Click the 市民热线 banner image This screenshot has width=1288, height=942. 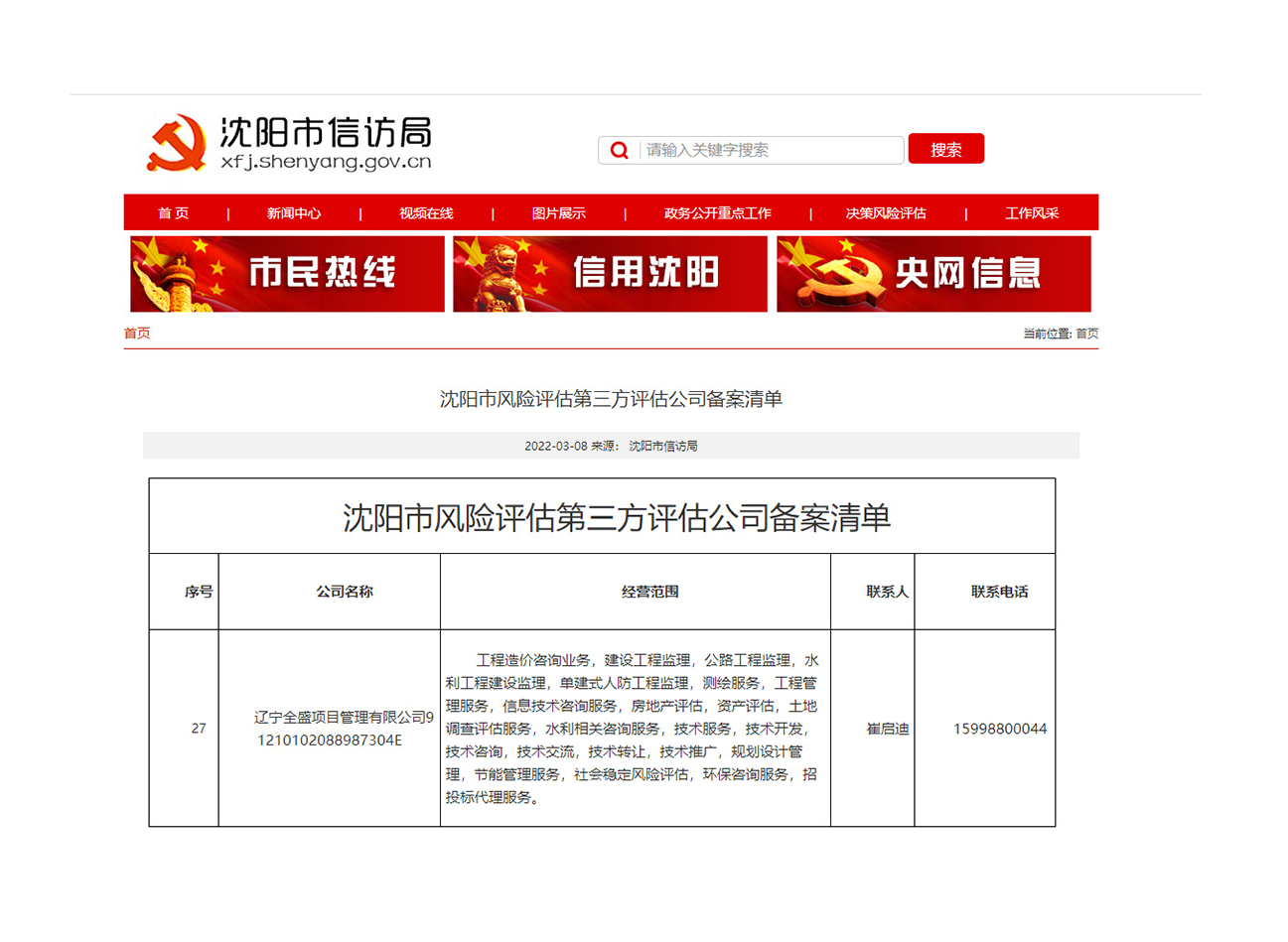pos(287,274)
